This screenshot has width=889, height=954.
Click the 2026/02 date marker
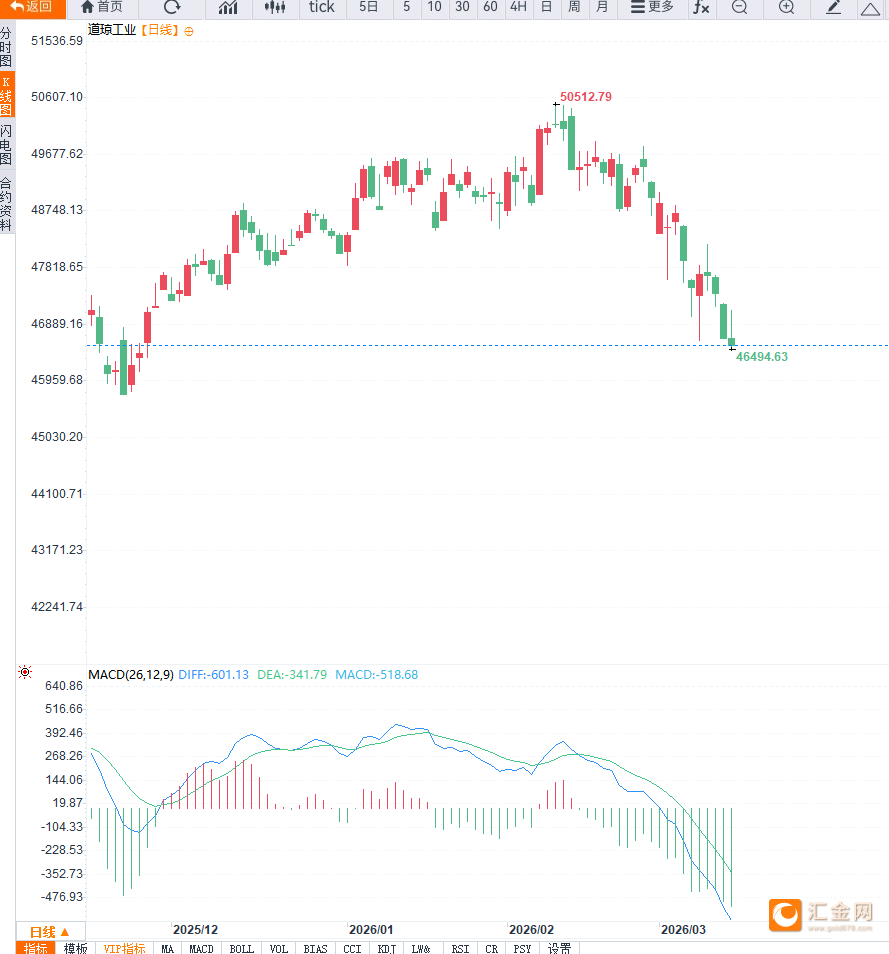point(532,930)
